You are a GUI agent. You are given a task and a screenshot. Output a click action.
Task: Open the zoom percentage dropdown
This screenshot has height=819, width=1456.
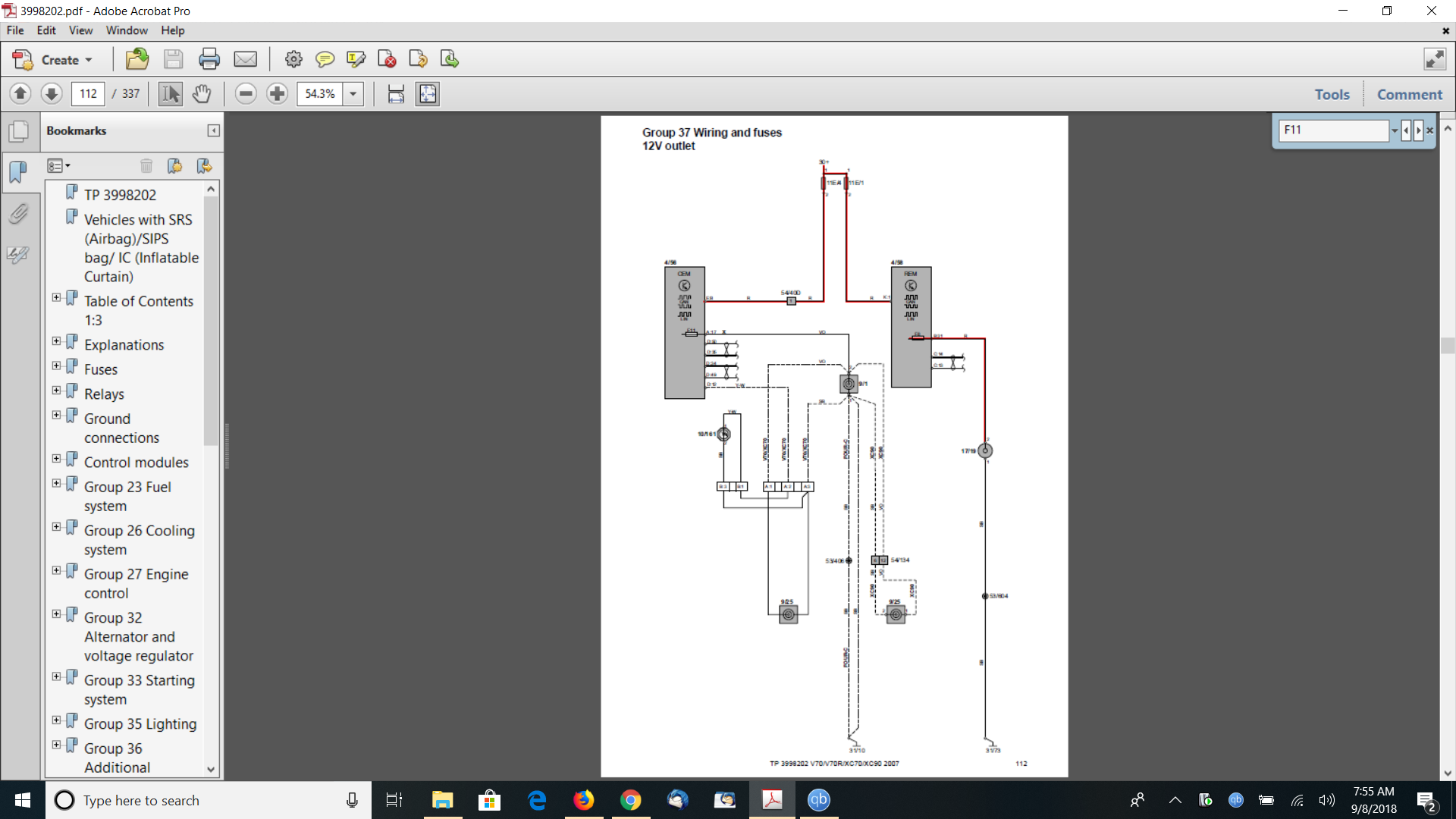click(353, 94)
